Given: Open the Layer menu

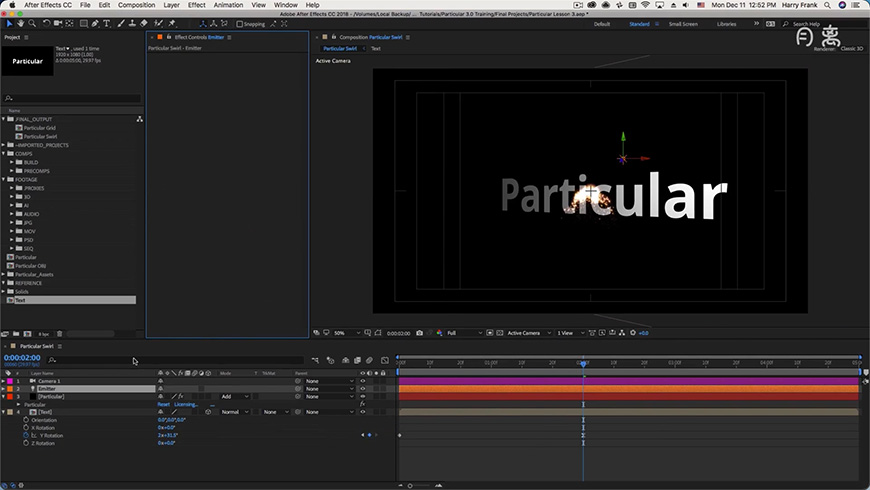Looking at the screenshot, I should pyautogui.click(x=171, y=5).
